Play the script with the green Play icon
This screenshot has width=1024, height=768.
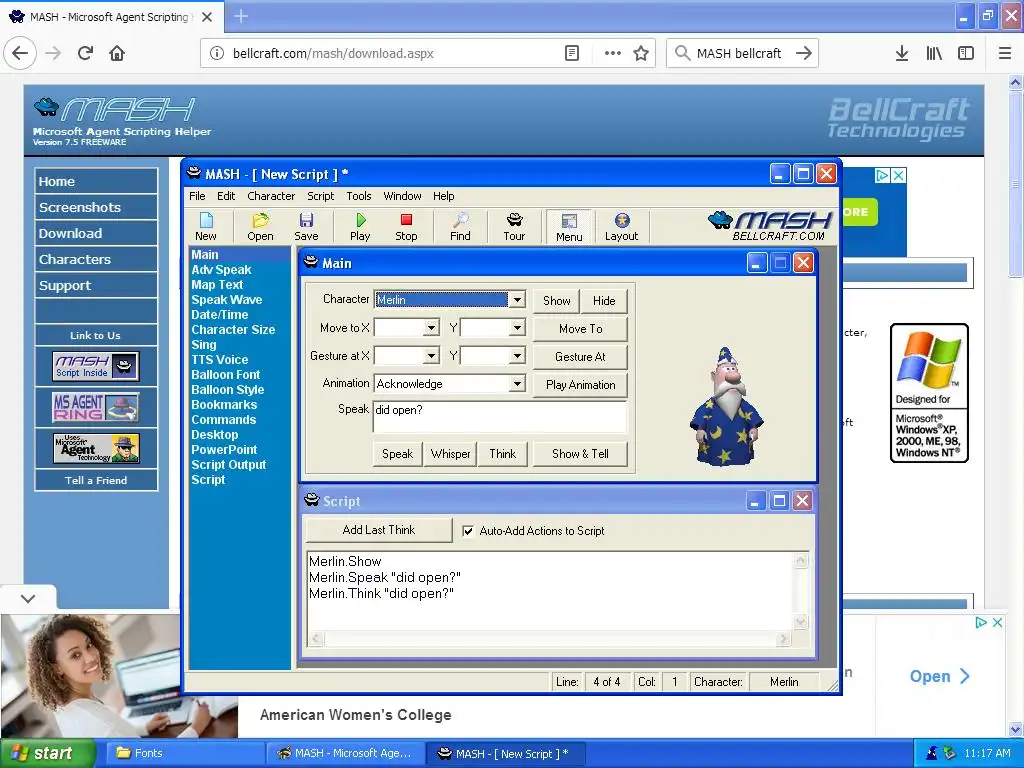(x=360, y=227)
